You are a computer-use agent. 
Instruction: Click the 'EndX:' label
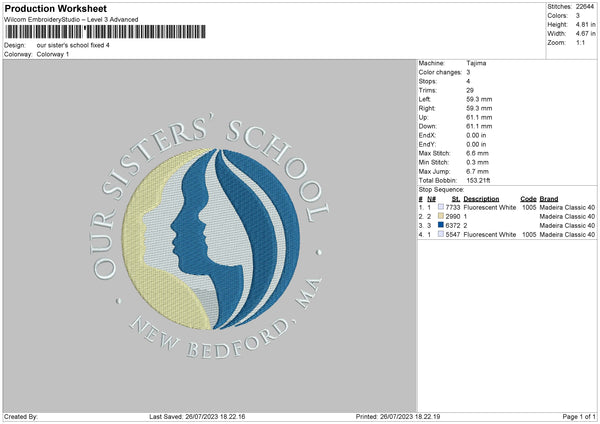tap(427, 135)
